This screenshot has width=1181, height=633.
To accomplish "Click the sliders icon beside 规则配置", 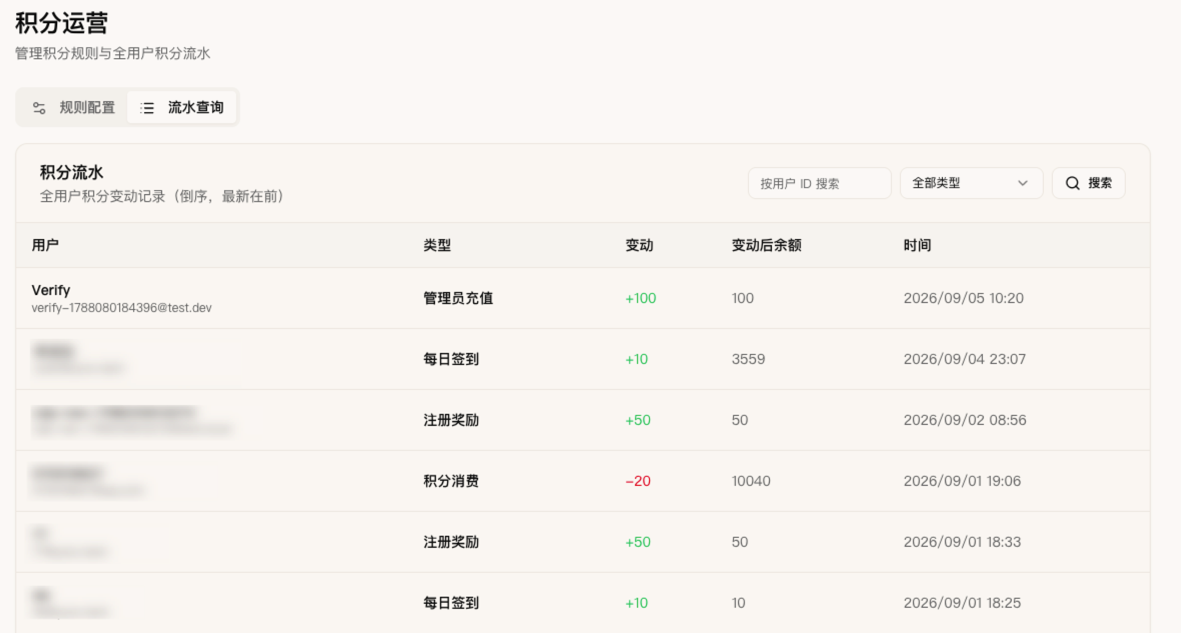I will point(39,108).
